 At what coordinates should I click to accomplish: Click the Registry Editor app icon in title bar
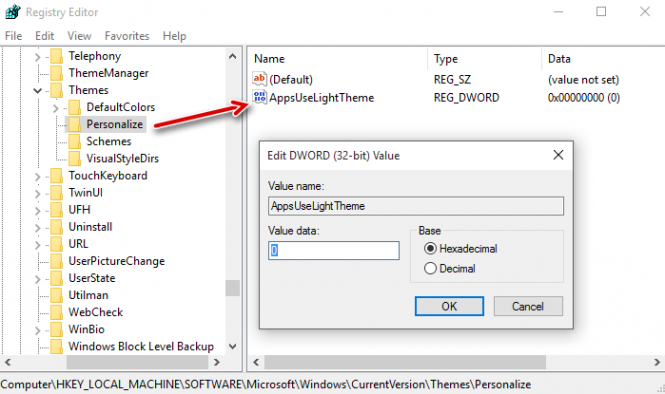coord(13,12)
